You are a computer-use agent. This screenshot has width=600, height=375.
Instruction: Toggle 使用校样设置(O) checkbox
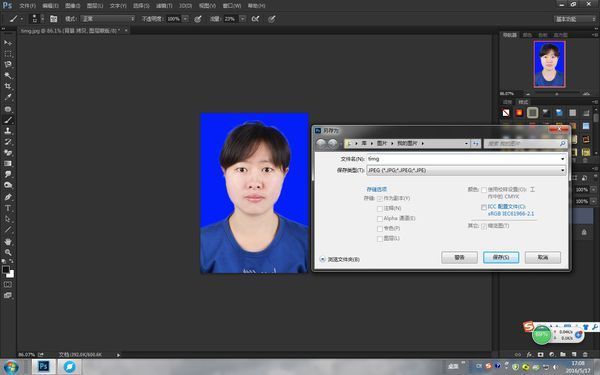484,190
